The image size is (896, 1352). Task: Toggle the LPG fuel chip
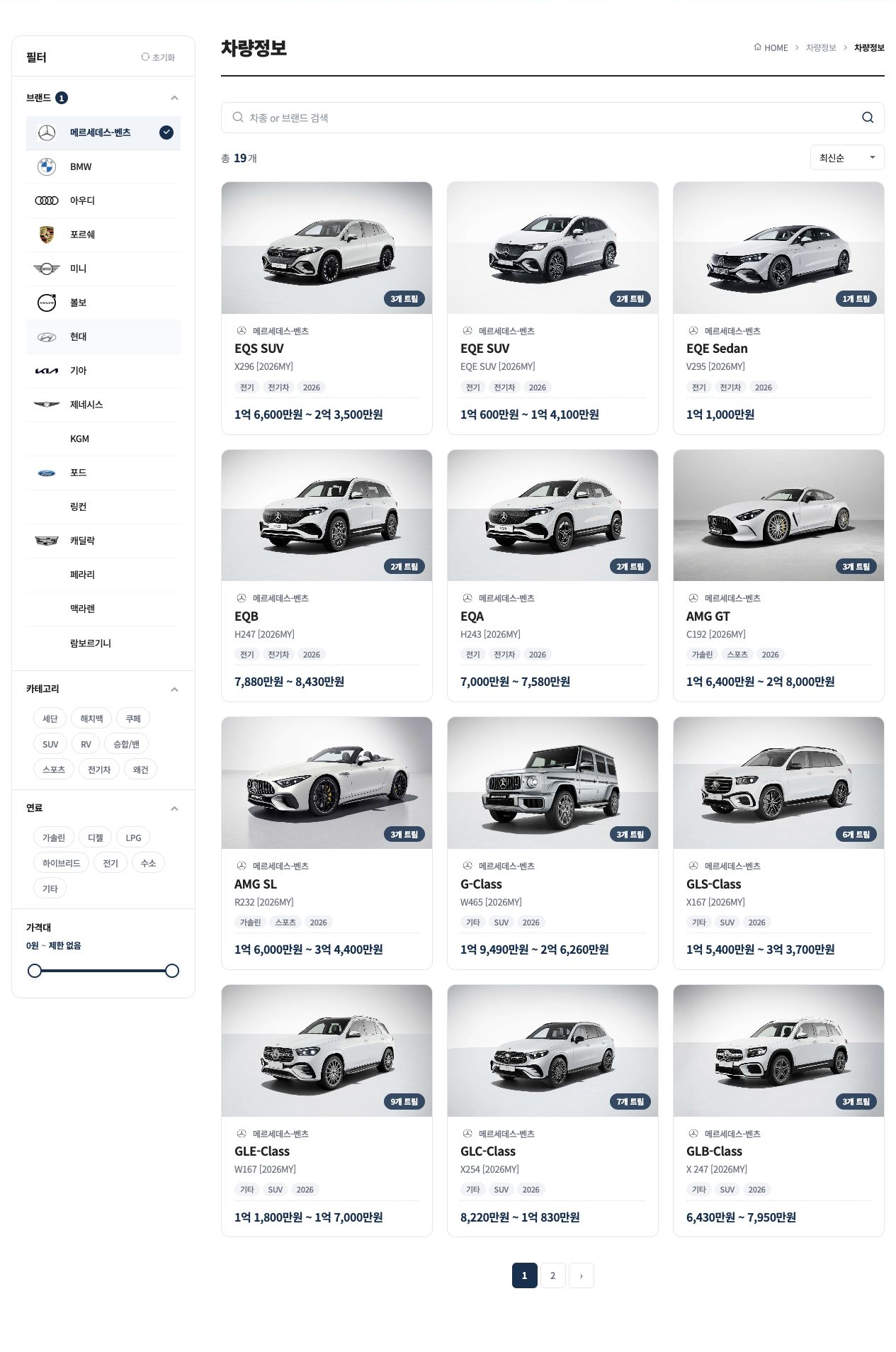(x=133, y=838)
